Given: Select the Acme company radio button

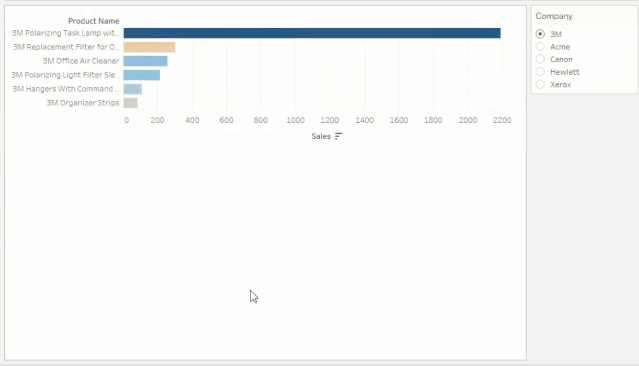Looking at the screenshot, I should 540,46.
